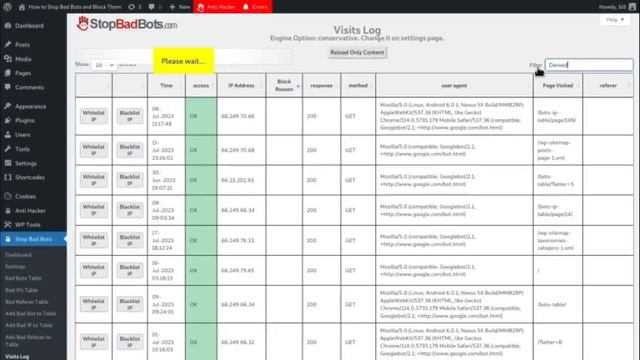Open the Appearance menu

[30, 106]
